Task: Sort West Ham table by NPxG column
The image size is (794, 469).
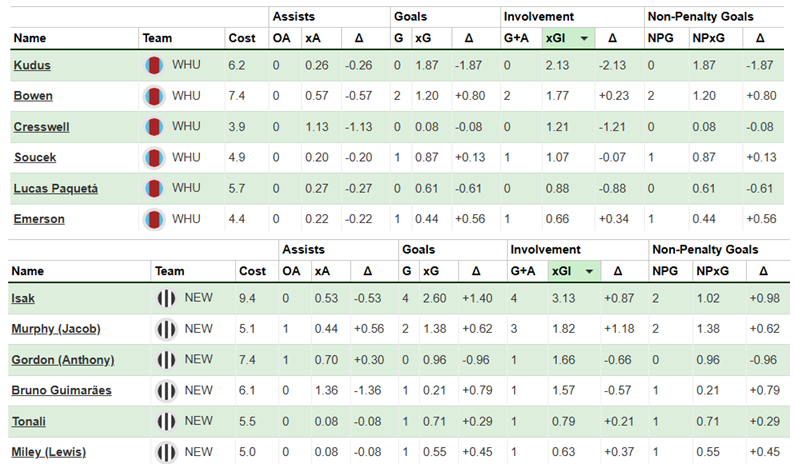Action: pos(706,38)
